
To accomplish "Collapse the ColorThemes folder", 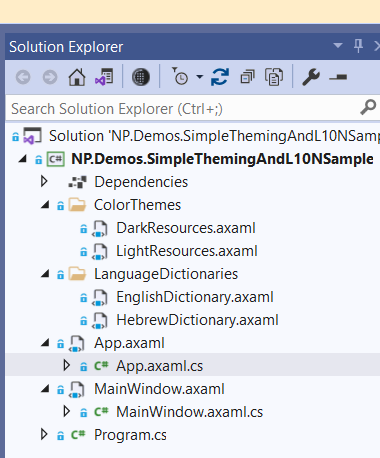I will (x=45, y=205).
